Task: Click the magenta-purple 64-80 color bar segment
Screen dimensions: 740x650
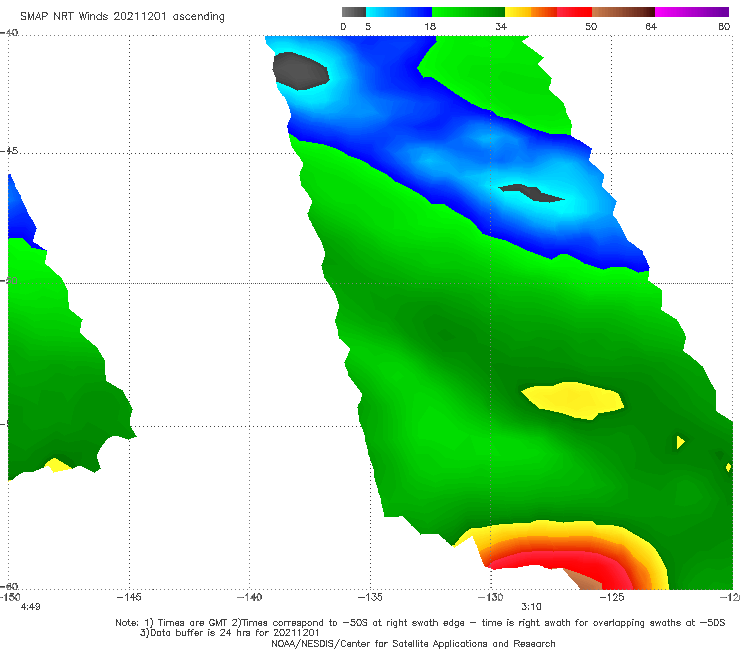Action: (692, 12)
